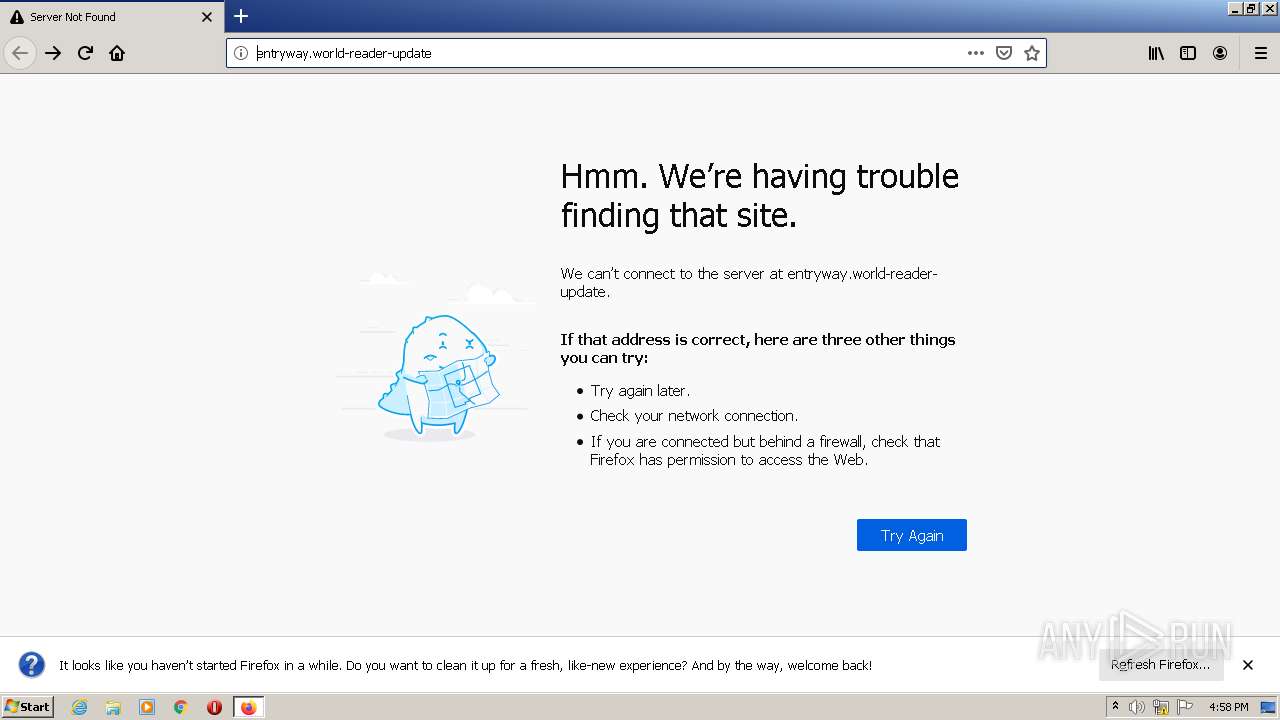Open File Explorer from taskbar
This screenshot has width=1280, height=720.
tap(113, 707)
